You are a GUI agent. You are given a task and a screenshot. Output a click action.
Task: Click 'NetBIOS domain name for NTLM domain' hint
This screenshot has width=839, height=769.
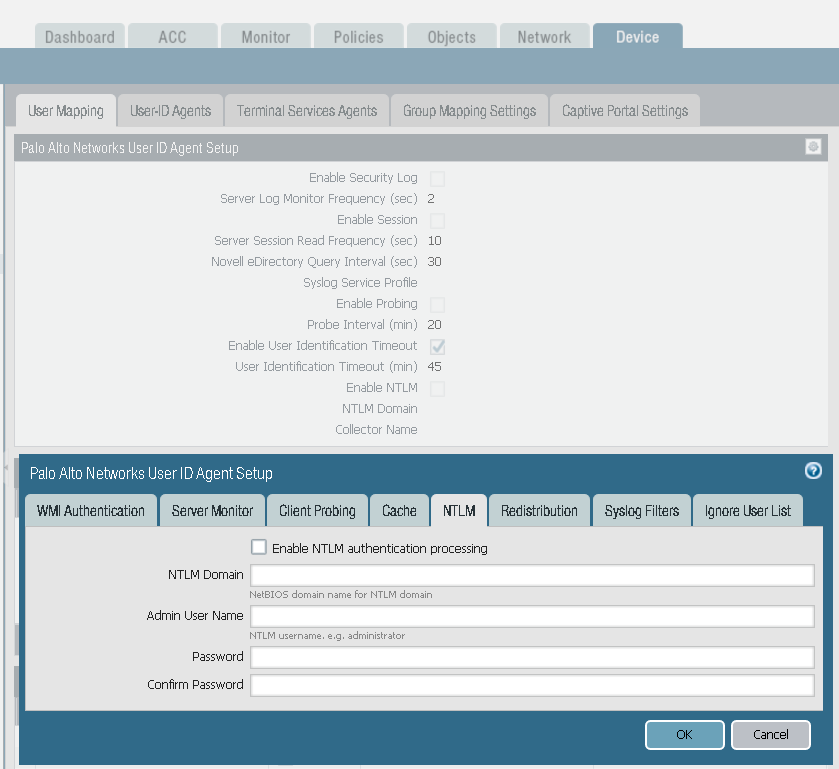click(x=341, y=595)
